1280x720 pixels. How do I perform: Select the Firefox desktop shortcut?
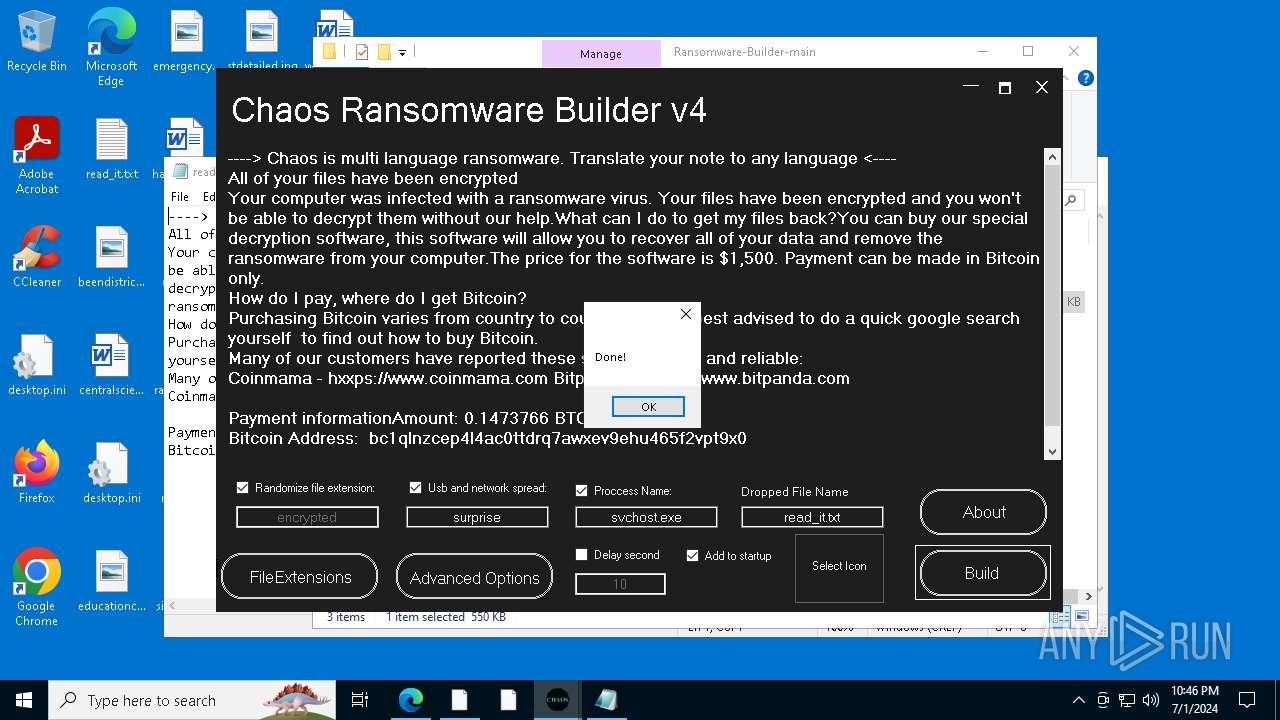[x=37, y=473]
